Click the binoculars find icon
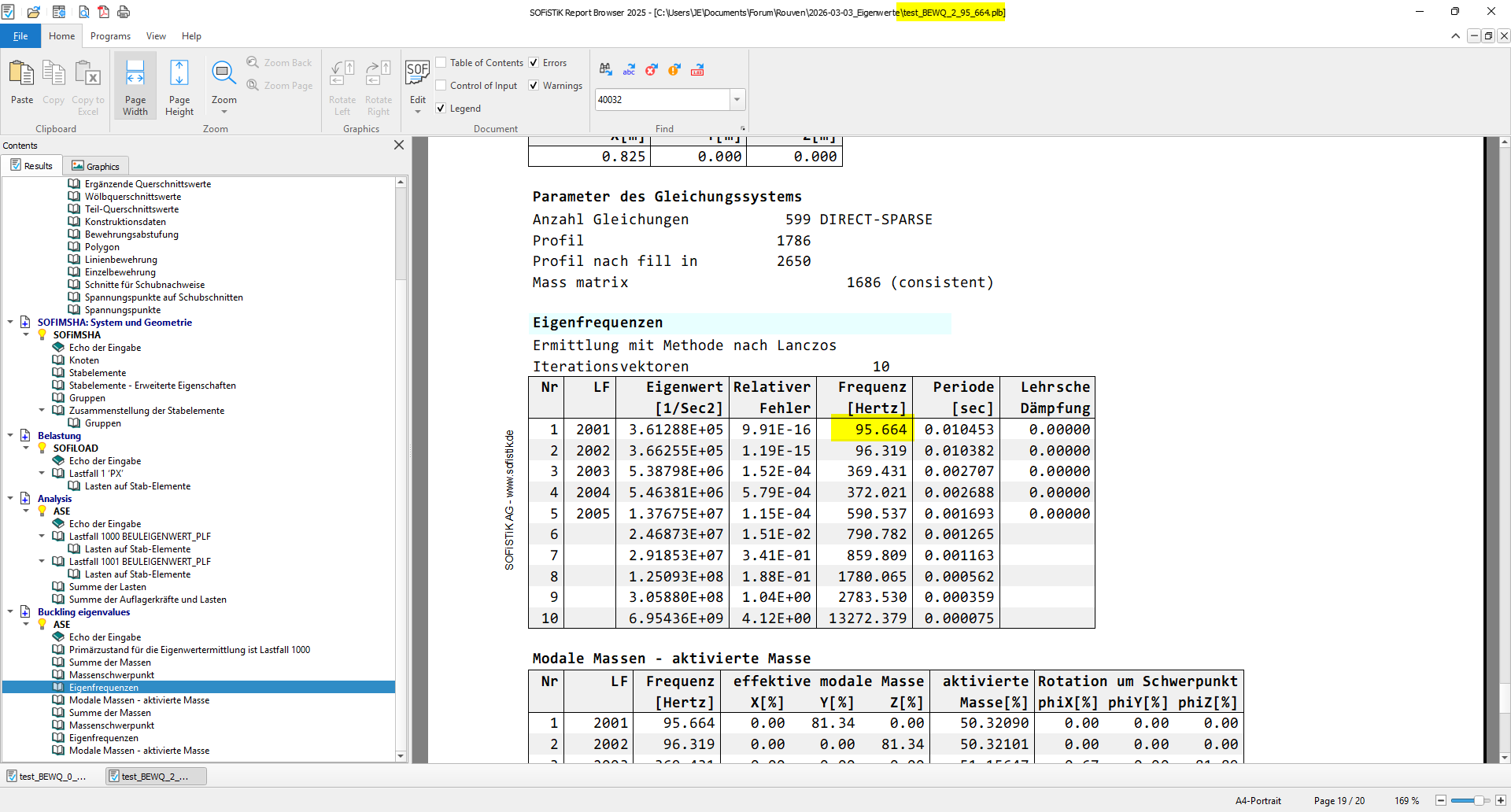1511x812 pixels. (x=605, y=70)
